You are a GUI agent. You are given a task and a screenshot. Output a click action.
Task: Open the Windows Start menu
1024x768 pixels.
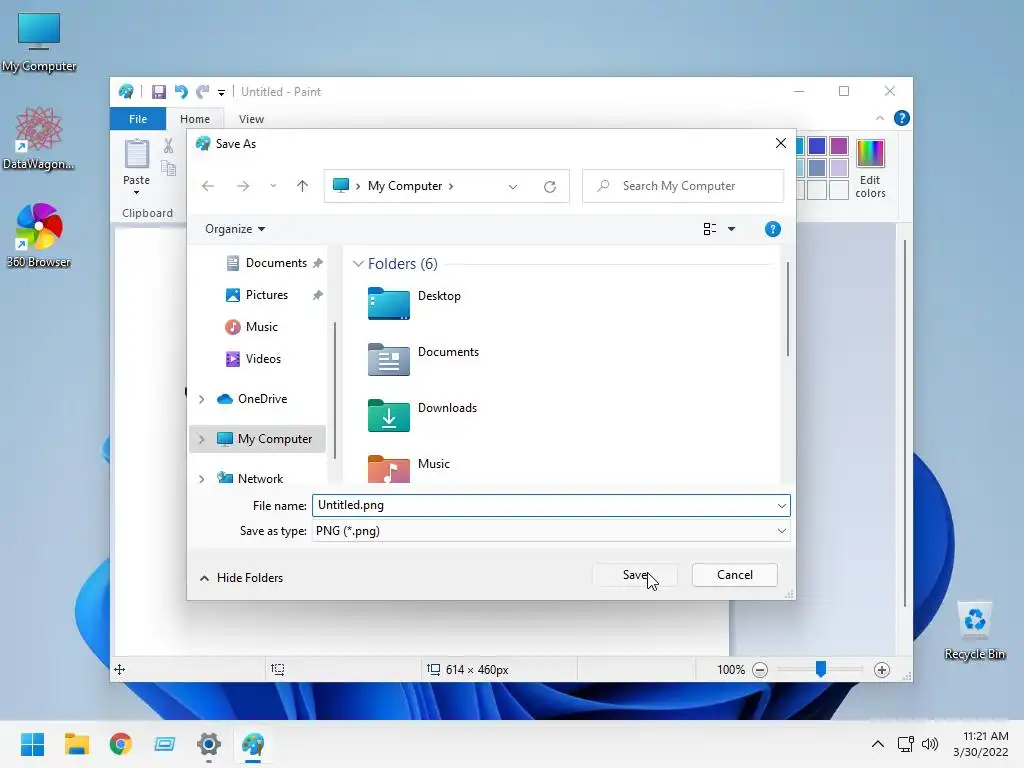coord(32,744)
